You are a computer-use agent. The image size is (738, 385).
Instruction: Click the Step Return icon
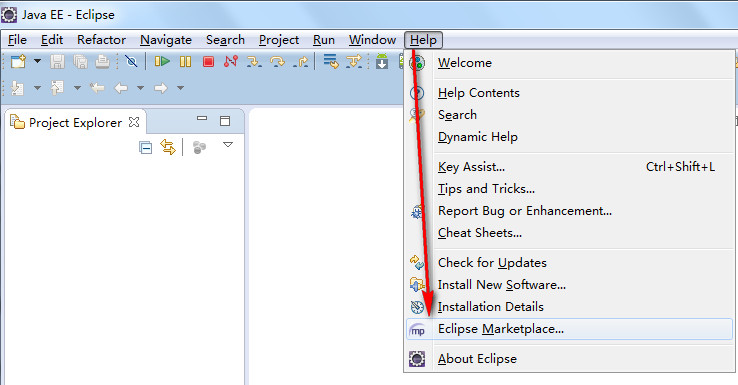point(300,62)
